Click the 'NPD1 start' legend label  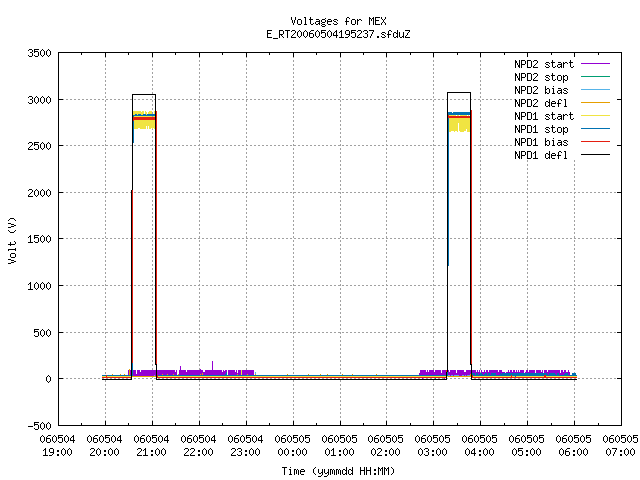(x=544, y=116)
